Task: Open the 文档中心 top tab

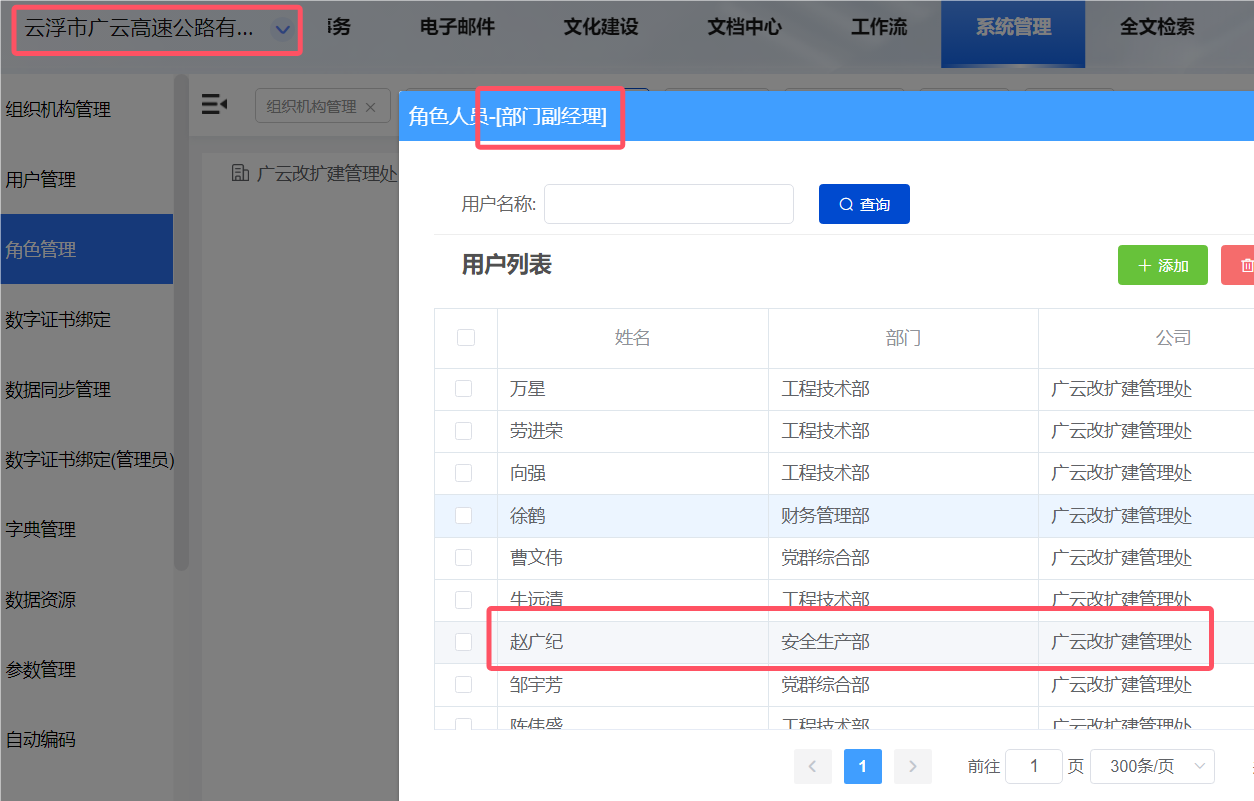Action: (744, 28)
